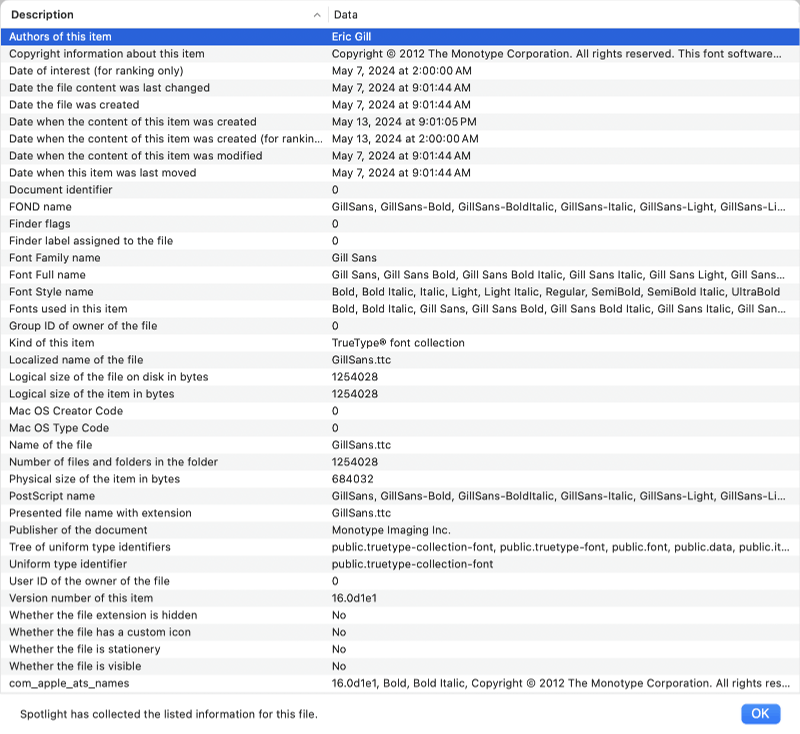Viewport: 800px width, 734px height.
Task: Select the 'Font Style name' row
Action: pos(400,292)
